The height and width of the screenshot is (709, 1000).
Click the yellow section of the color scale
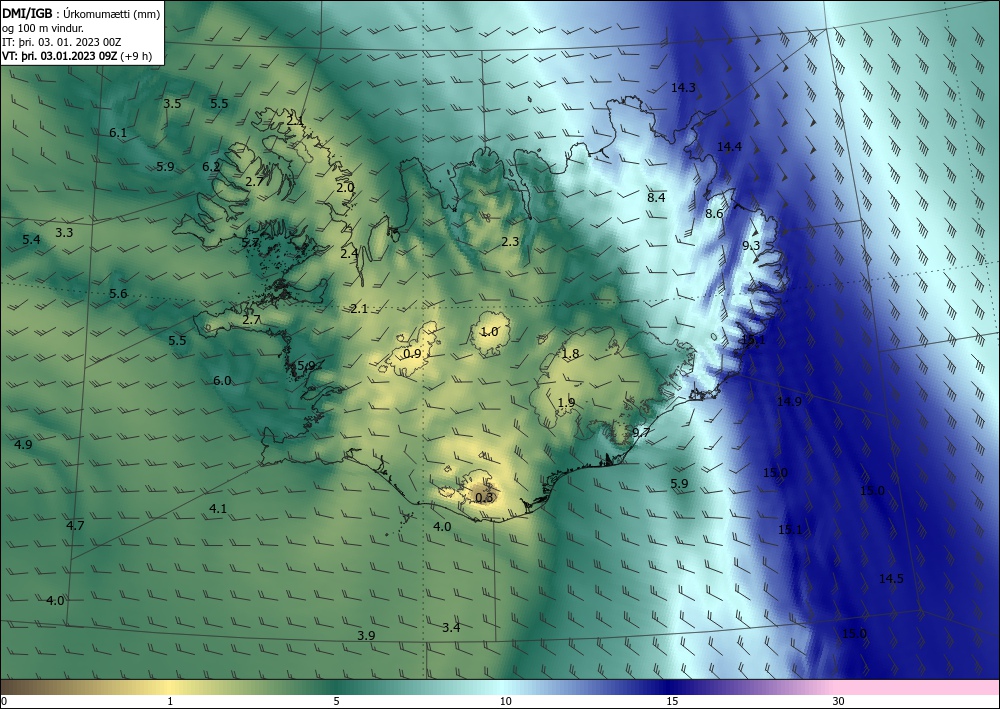pyautogui.click(x=170, y=688)
